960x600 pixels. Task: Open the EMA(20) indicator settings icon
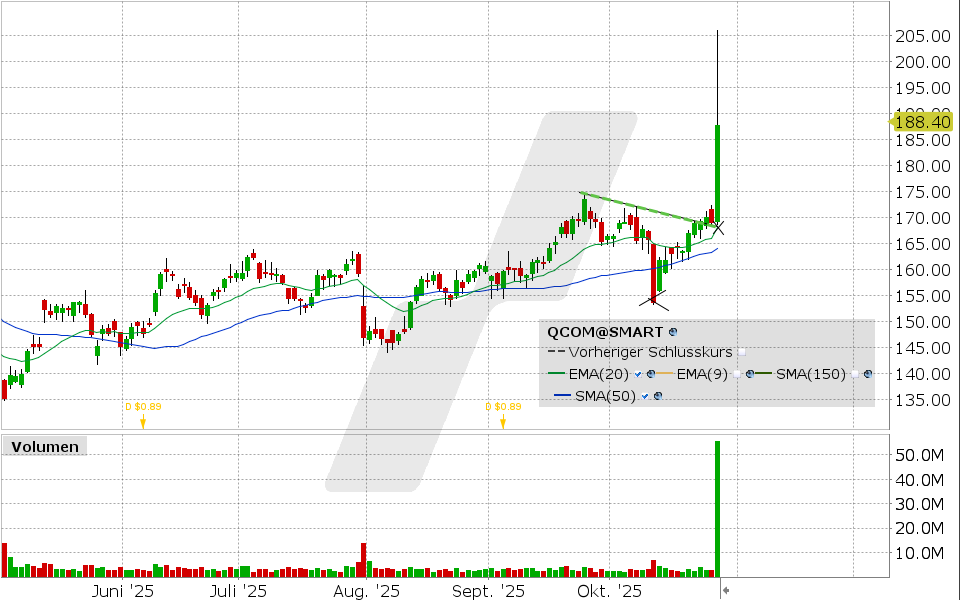coord(651,374)
